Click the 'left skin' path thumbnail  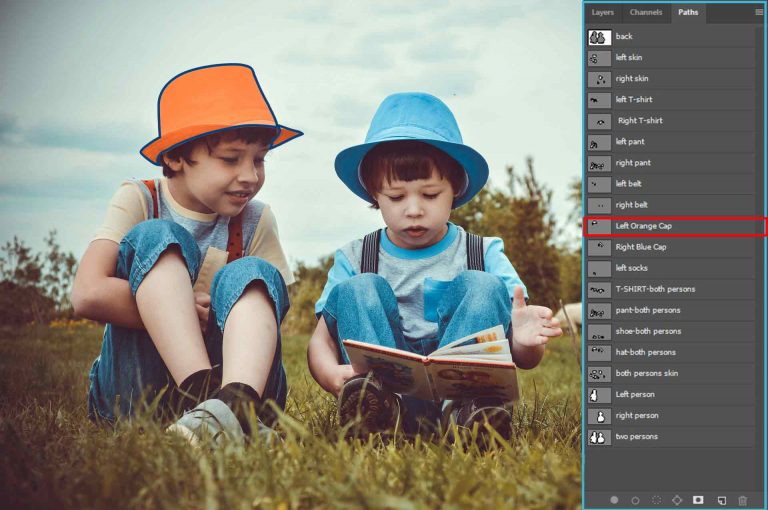pyautogui.click(x=599, y=58)
